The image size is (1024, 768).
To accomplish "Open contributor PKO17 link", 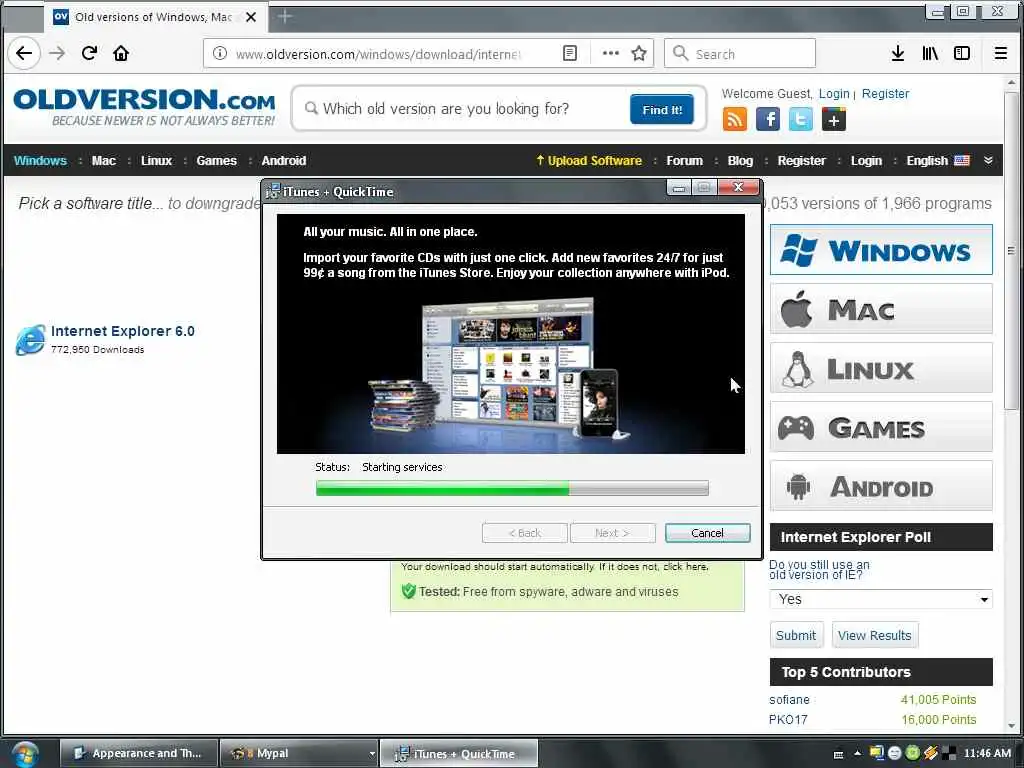I will [x=788, y=720].
